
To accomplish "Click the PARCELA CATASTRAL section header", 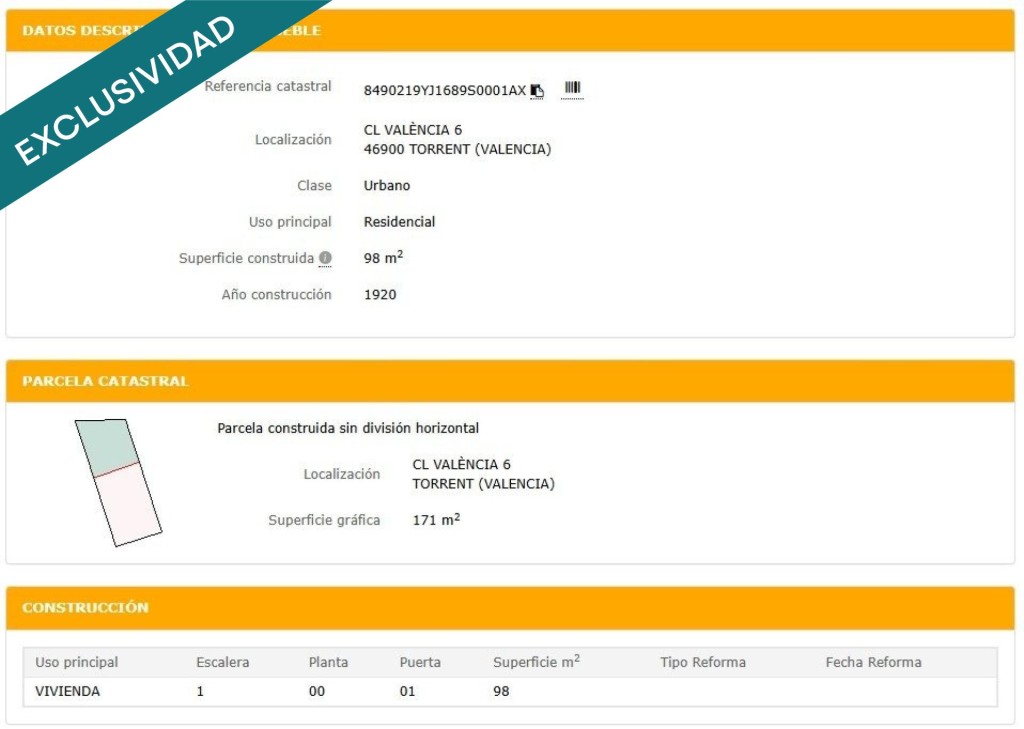I will pyautogui.click(x=105, y=381).
